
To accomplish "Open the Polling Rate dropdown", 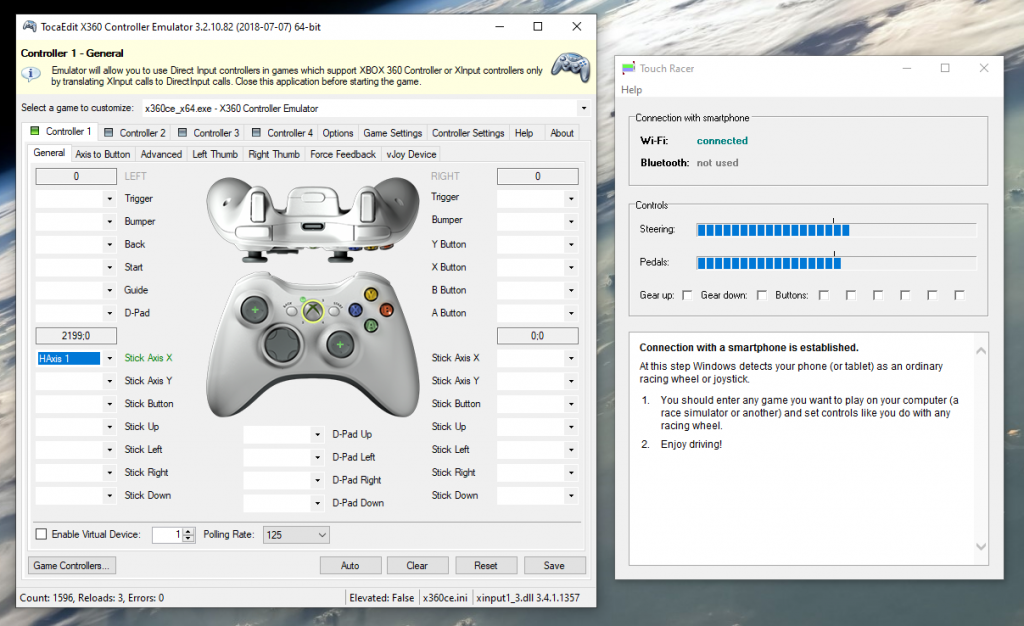I will pyautogui.click(x=296, y=535).
